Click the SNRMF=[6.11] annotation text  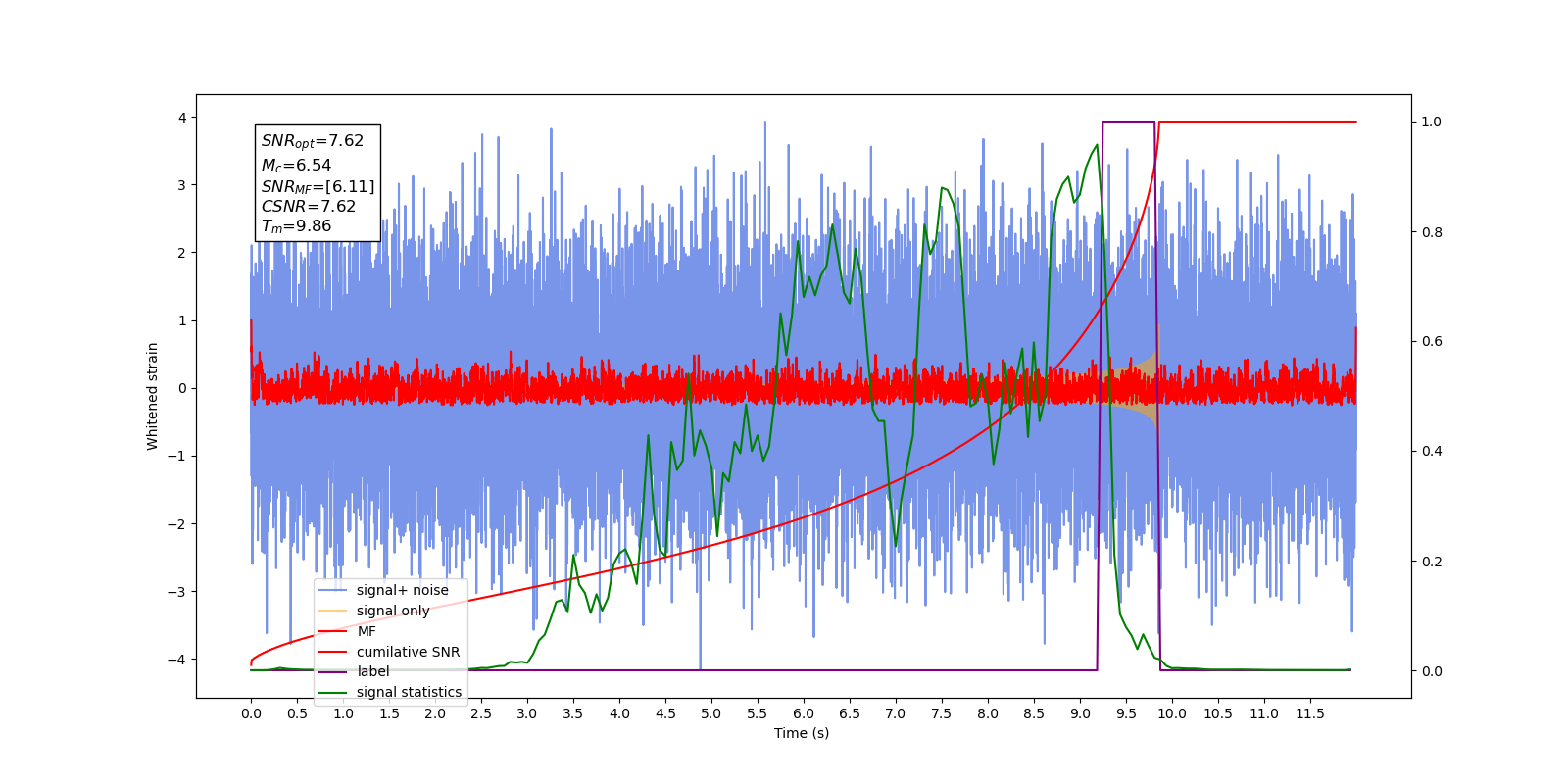point(318,186)
